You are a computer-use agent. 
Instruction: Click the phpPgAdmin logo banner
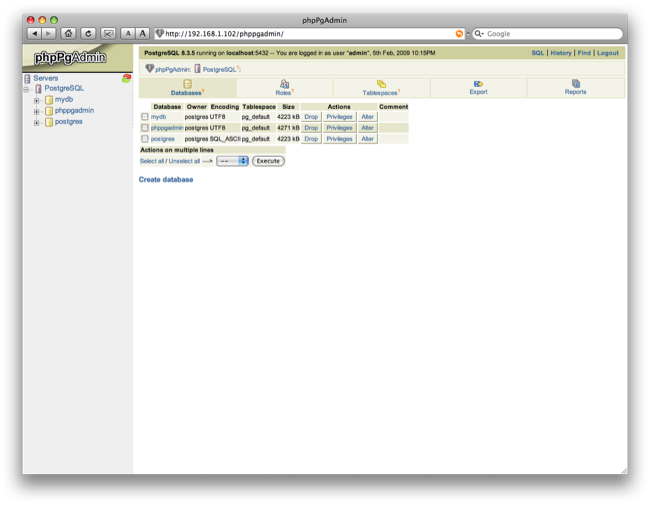point(78,58)
